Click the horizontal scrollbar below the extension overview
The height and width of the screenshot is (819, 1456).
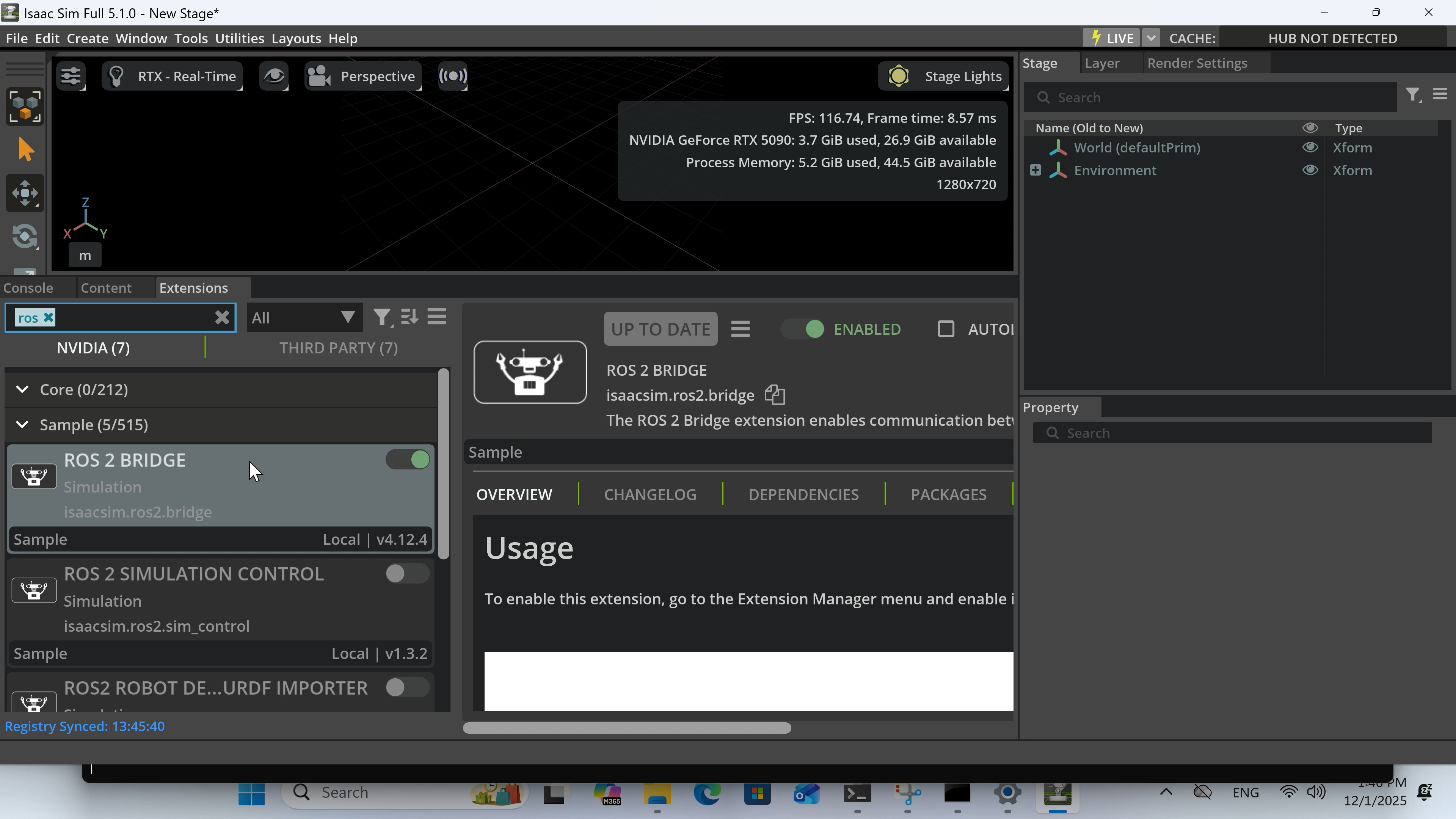click(x=627, y=728)
